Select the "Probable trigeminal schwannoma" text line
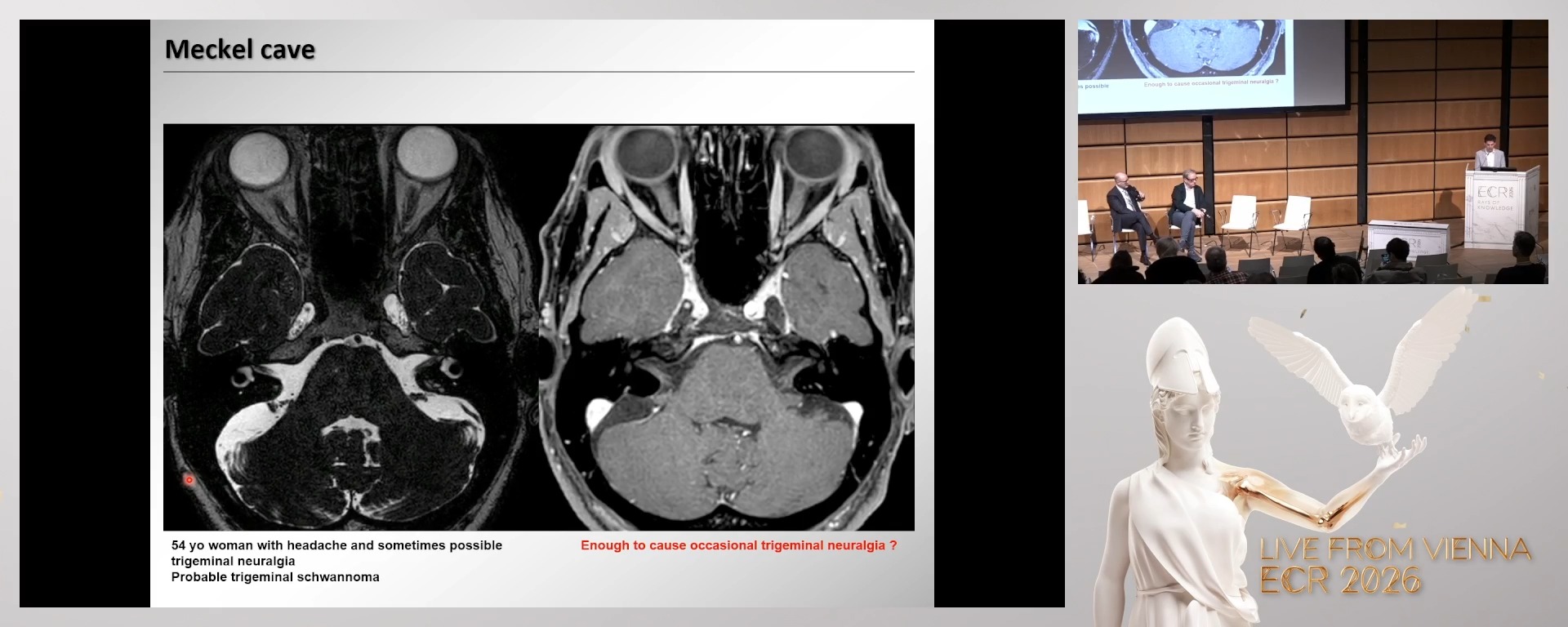 [275, 577]
